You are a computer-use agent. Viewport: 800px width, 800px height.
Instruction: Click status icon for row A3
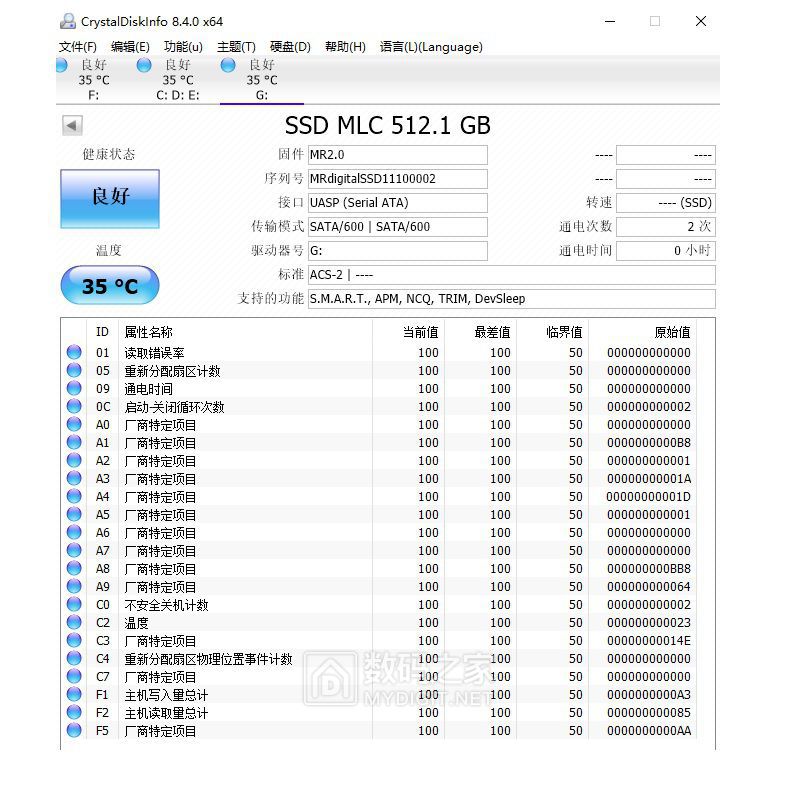(x=74, y=478)
